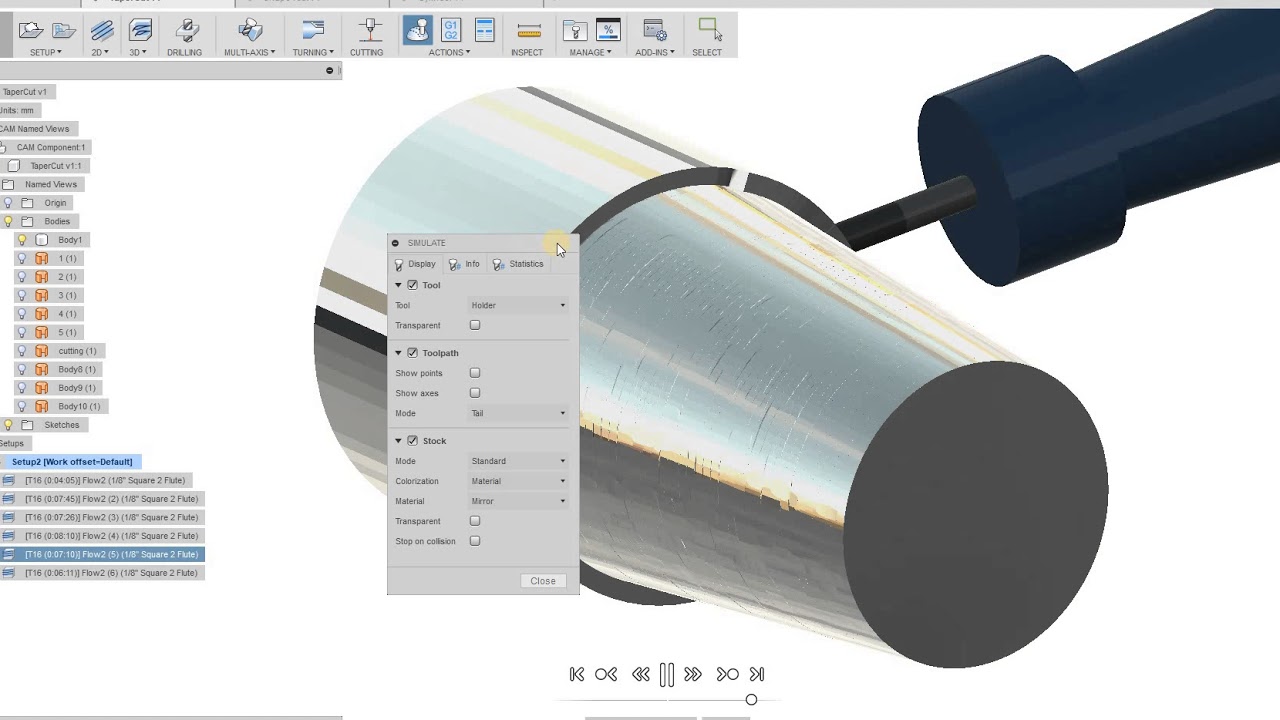1280x720 pixels.
Task: Select the Turning operation icon
Action: [x=313, y=30]
